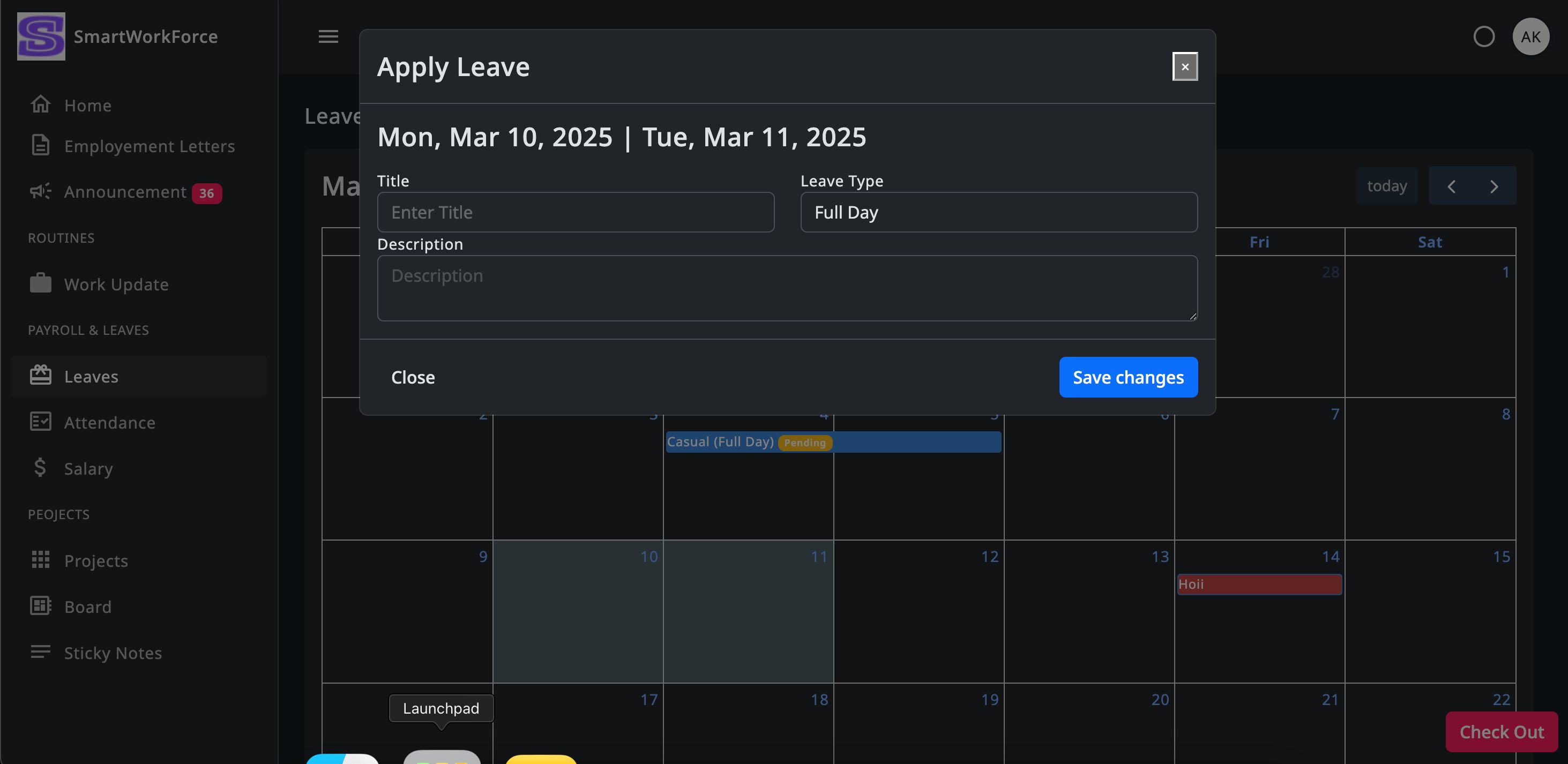Open Employement Letters document icon
The height and width of the screenshot is (764, 1568).
point(40,146)
